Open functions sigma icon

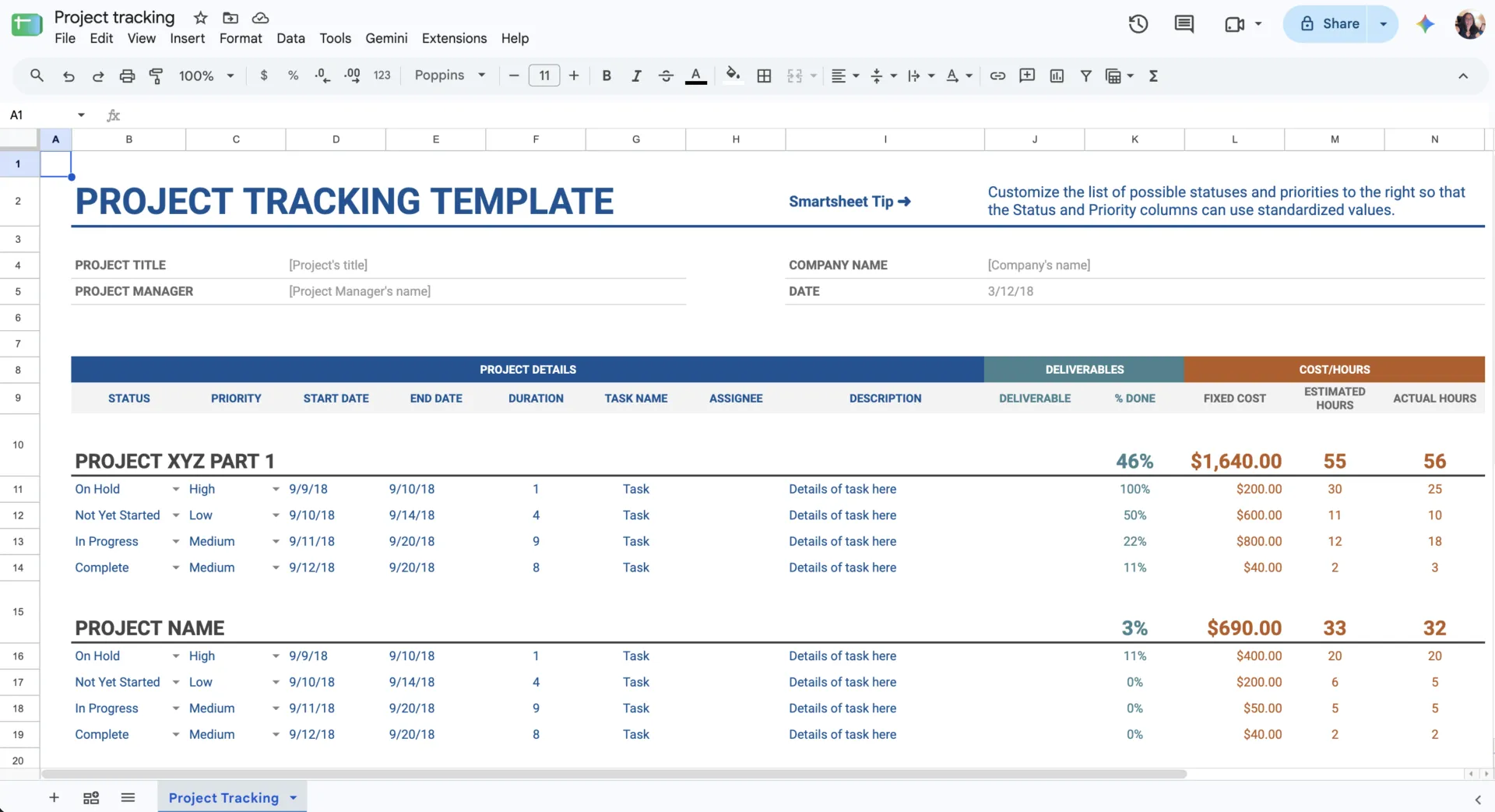pyautogui.click(x=1153, y=76)
